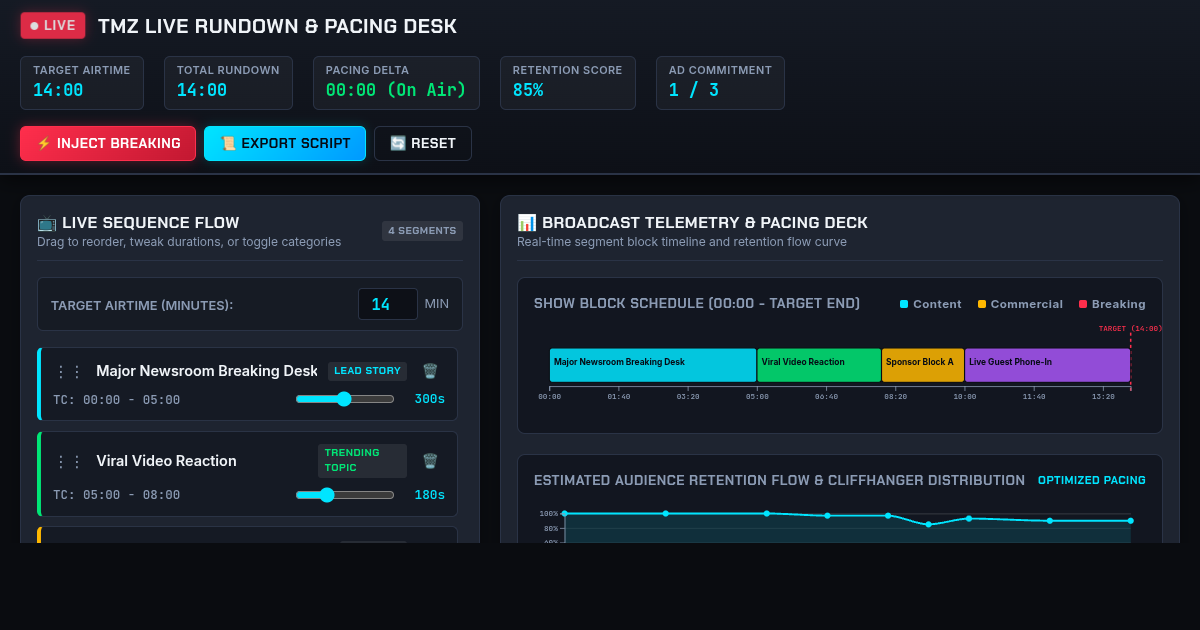The image size is (1200, 630).
Task: Click the 180s duration value
Action: coord(430,494)
